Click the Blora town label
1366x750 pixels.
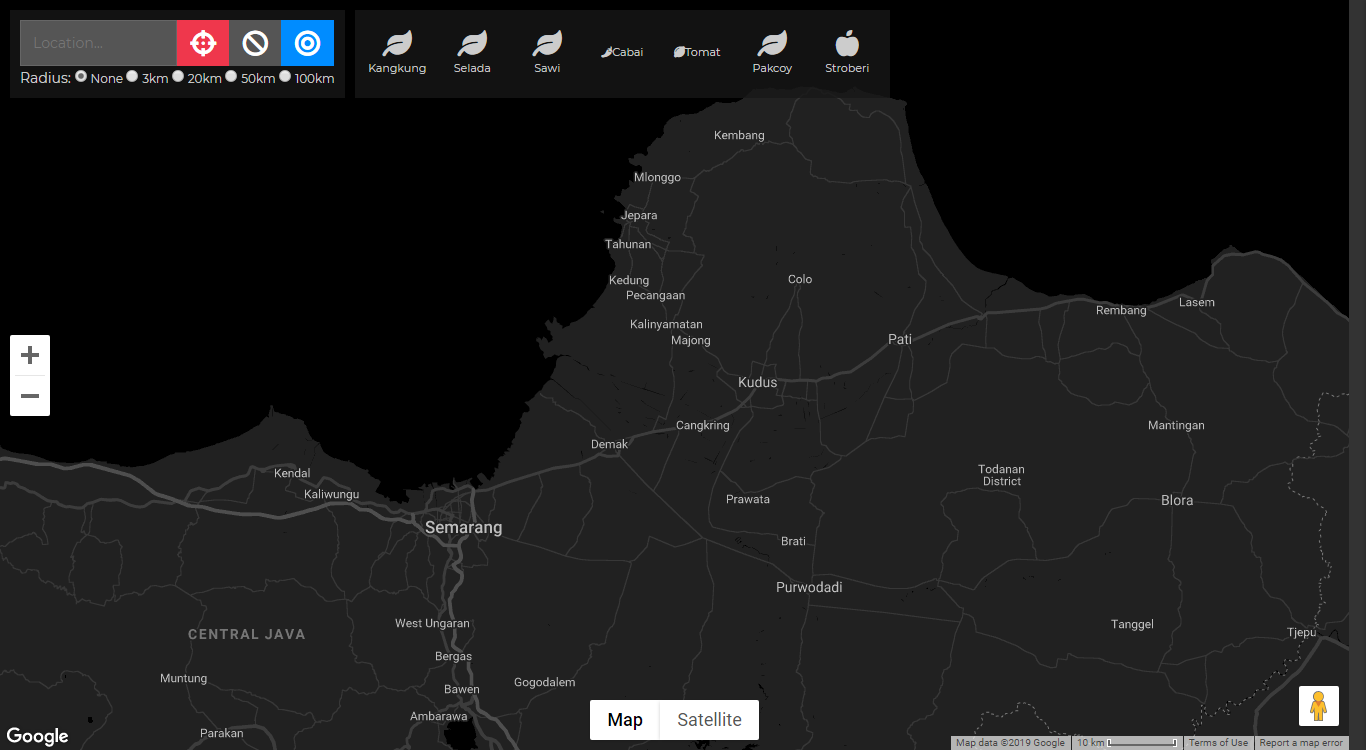(x=1177, y=500)
